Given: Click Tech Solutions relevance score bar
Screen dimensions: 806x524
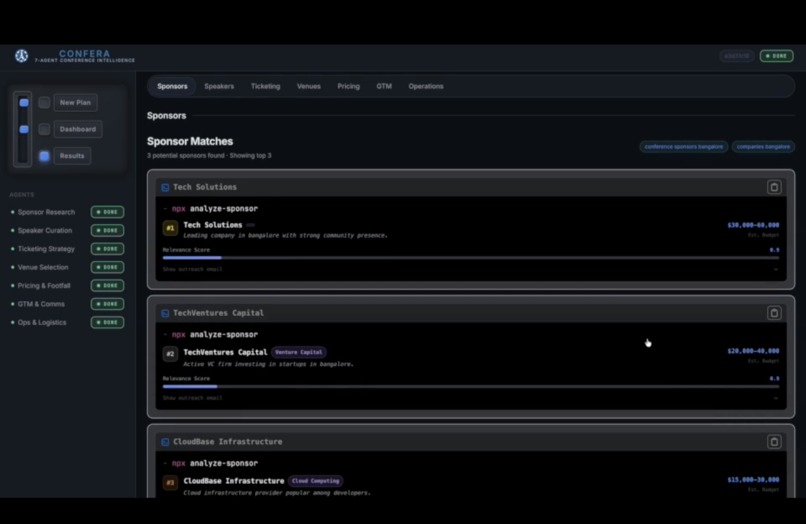Looking at the screenshot, I should (471, 258).
